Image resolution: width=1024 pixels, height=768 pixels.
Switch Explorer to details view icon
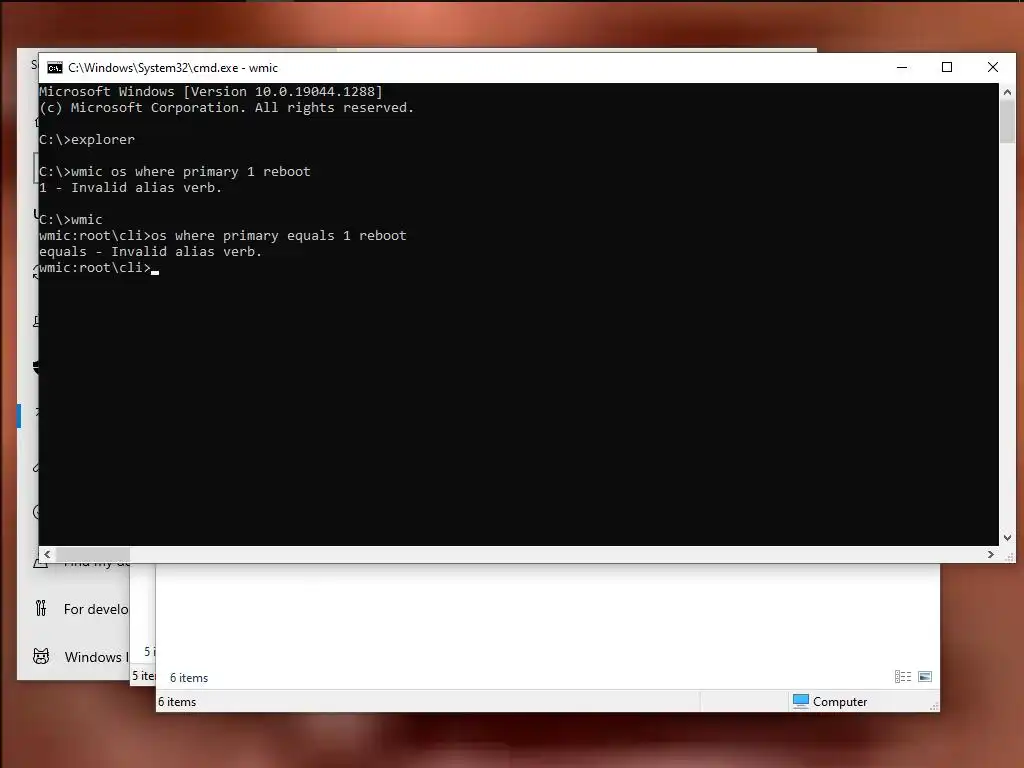903,677
